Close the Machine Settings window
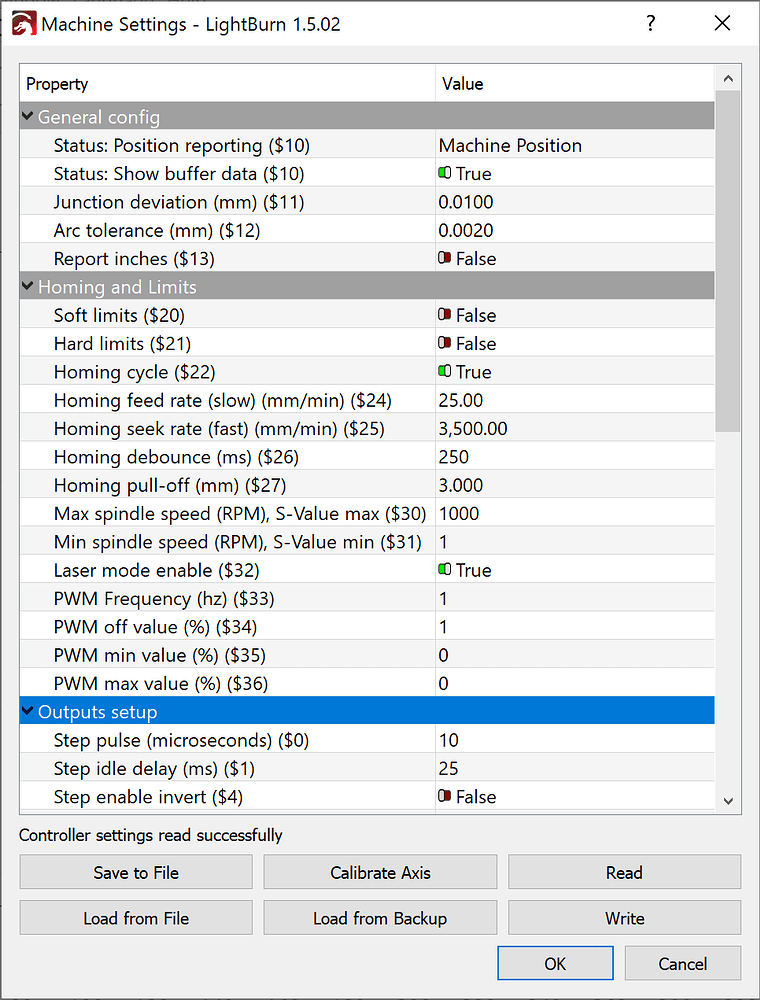The image size is (760, 1000). [x=722, y=24]
